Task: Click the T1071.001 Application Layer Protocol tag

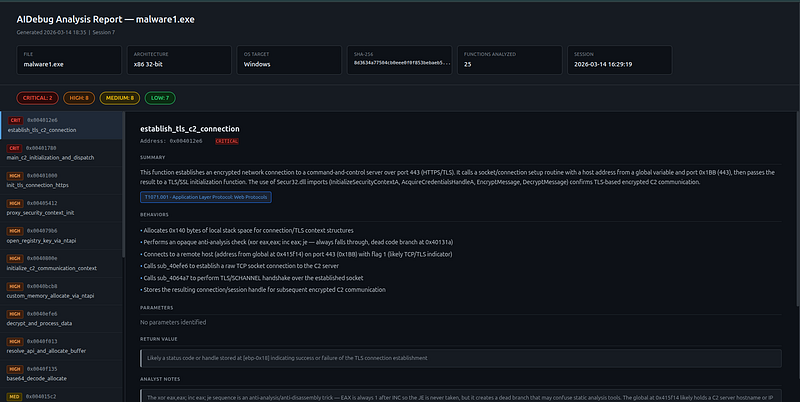Action: point(206,197)
